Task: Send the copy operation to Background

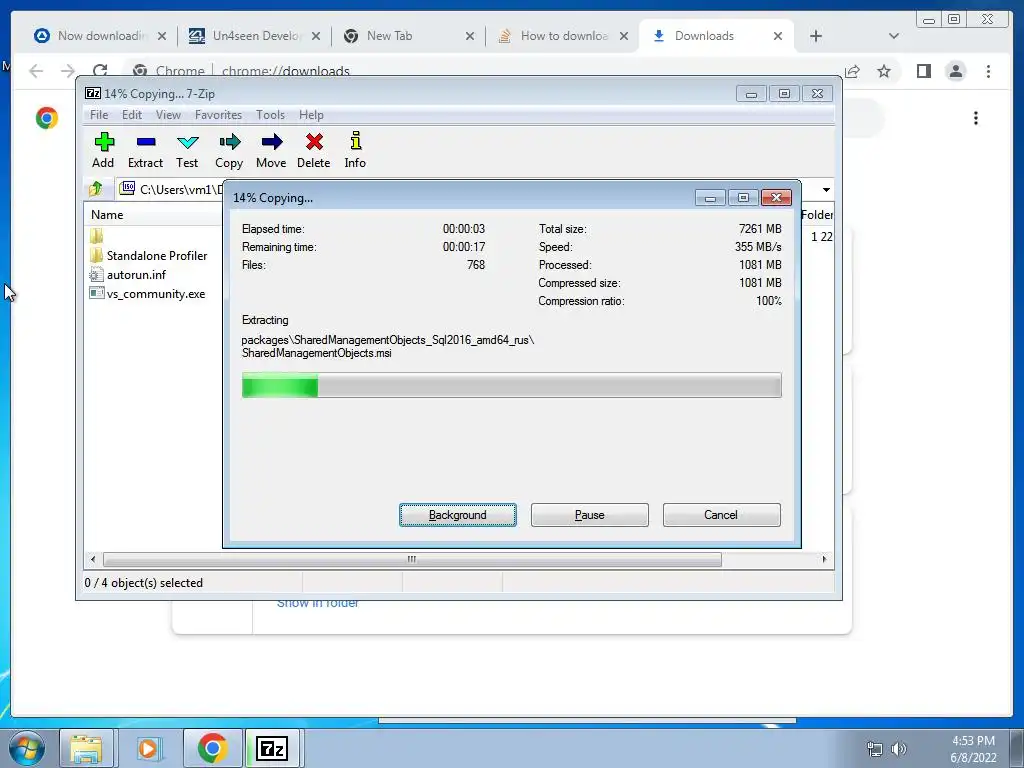Action: click(x=458, y=515)
